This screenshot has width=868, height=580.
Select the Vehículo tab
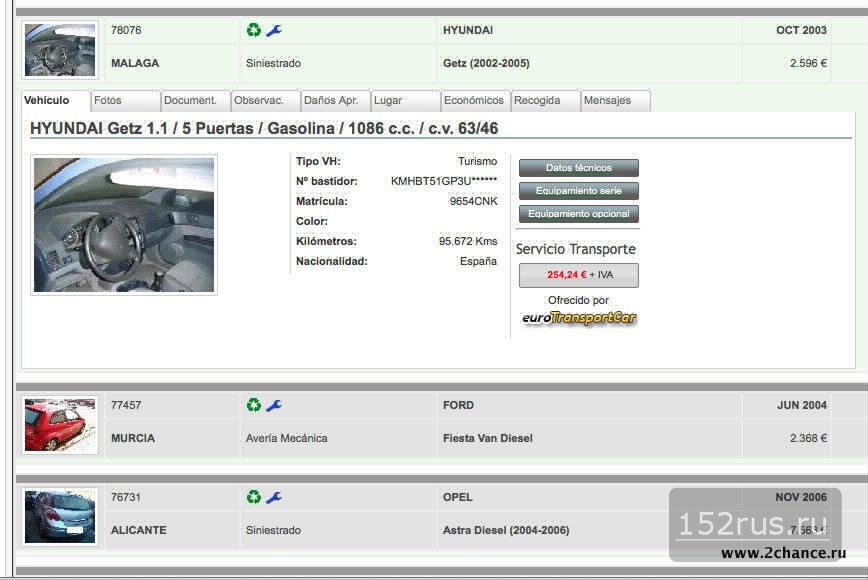[x=55, y=101]
